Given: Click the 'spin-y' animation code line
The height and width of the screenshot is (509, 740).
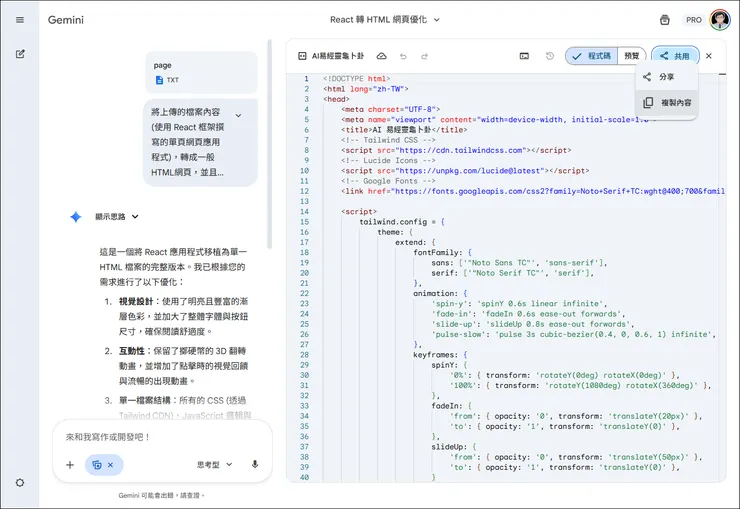Looking at the screenshot, I should (x=519, y=304).
